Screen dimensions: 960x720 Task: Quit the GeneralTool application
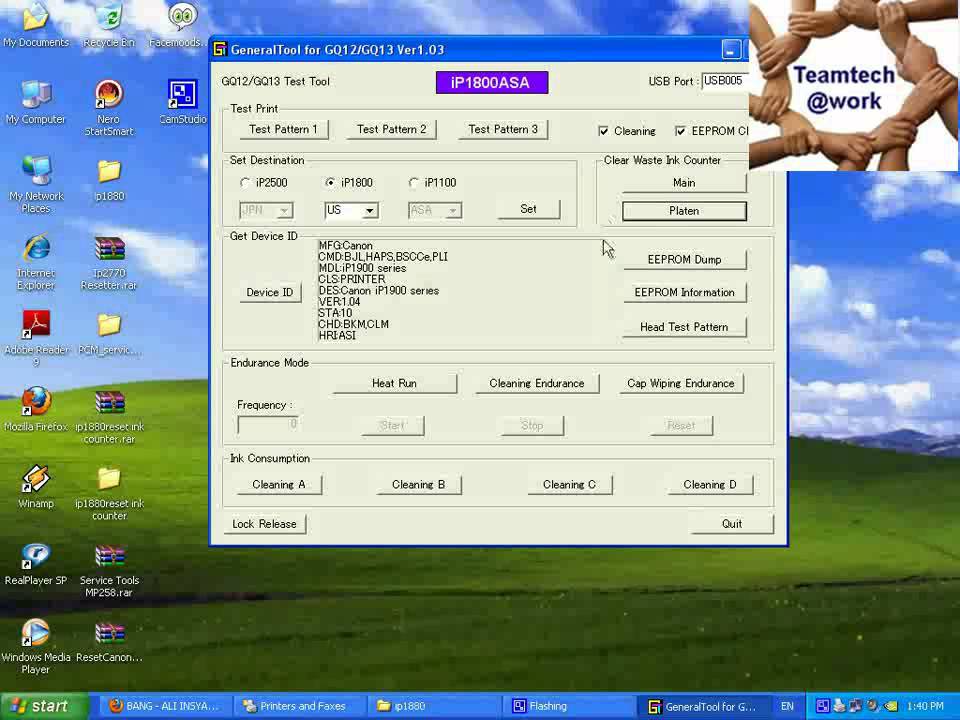732,524
